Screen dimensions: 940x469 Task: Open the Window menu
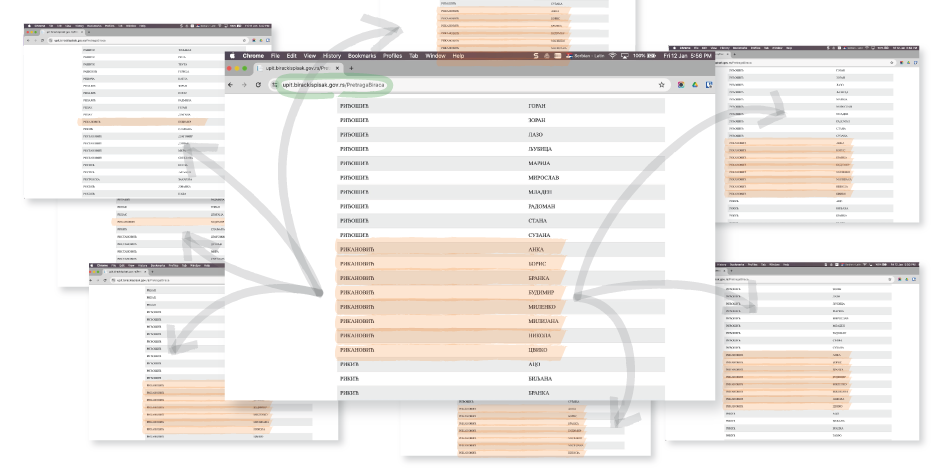[x=435, y=56]
